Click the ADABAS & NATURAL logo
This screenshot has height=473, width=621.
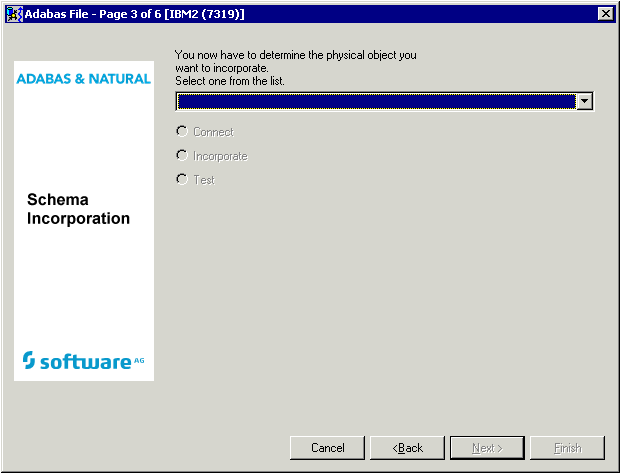coord(84,79)
